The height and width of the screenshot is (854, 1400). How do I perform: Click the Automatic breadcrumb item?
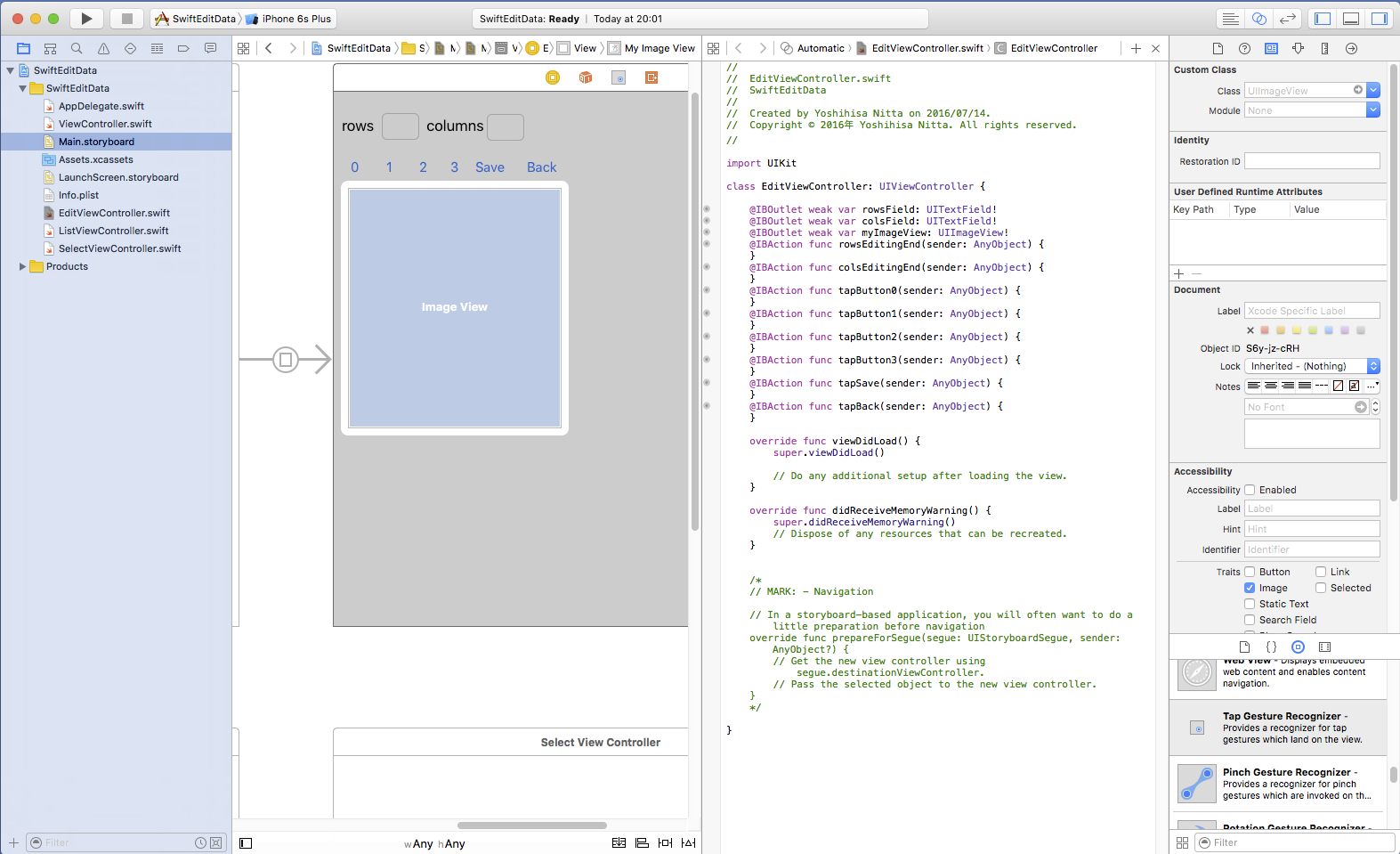click(820, 49)
